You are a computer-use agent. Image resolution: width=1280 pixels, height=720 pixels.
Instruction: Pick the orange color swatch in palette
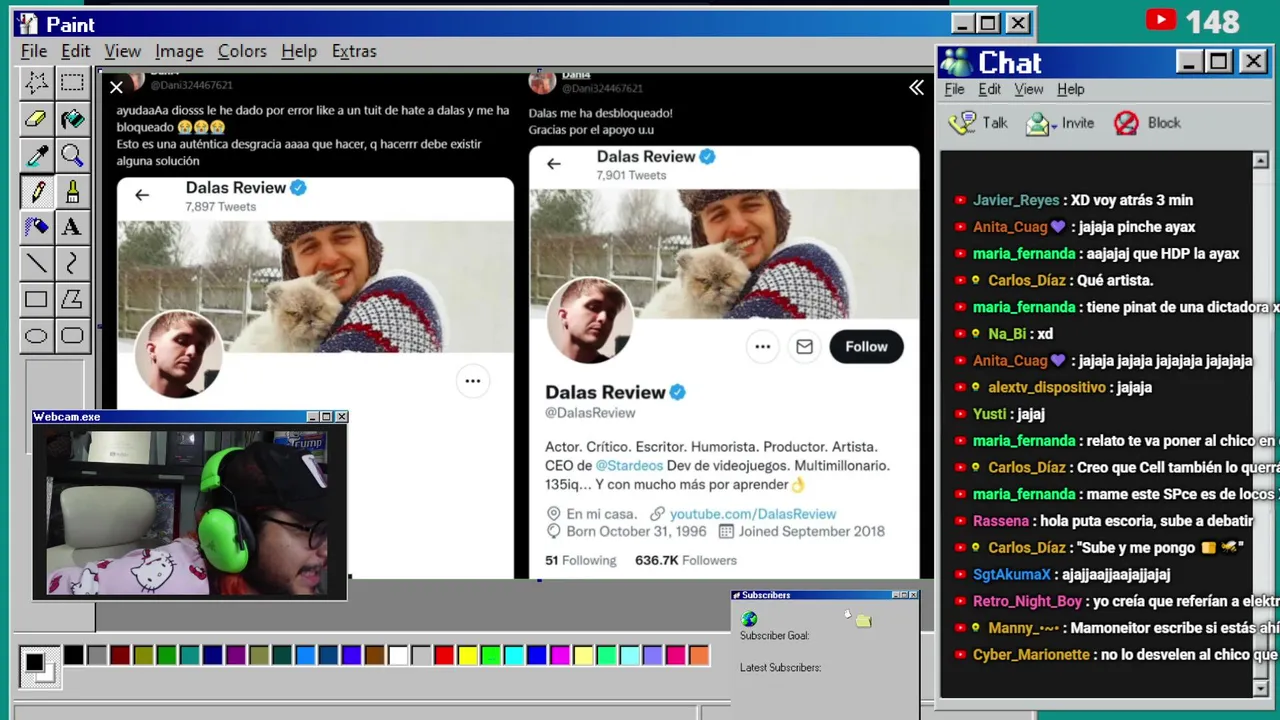click(x=699, y=656)
